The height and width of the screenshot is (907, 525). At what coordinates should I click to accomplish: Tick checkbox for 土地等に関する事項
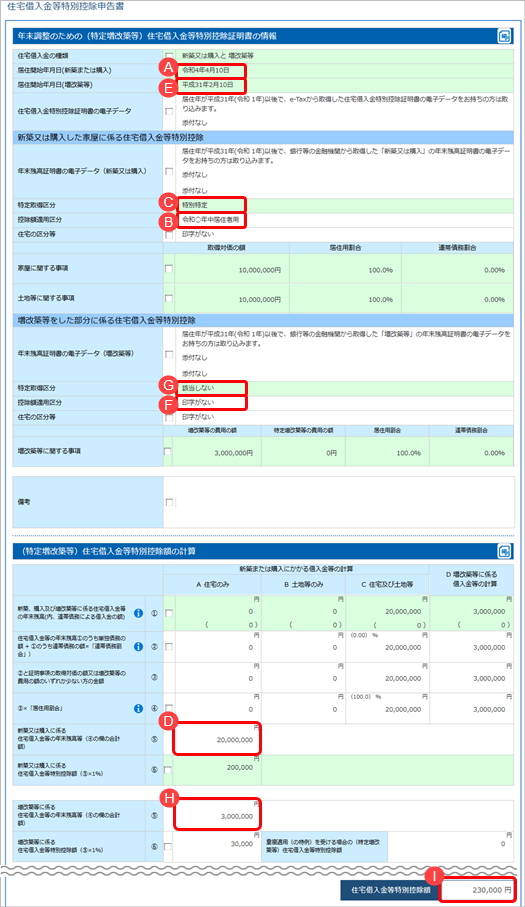click(x=169, y=298)
